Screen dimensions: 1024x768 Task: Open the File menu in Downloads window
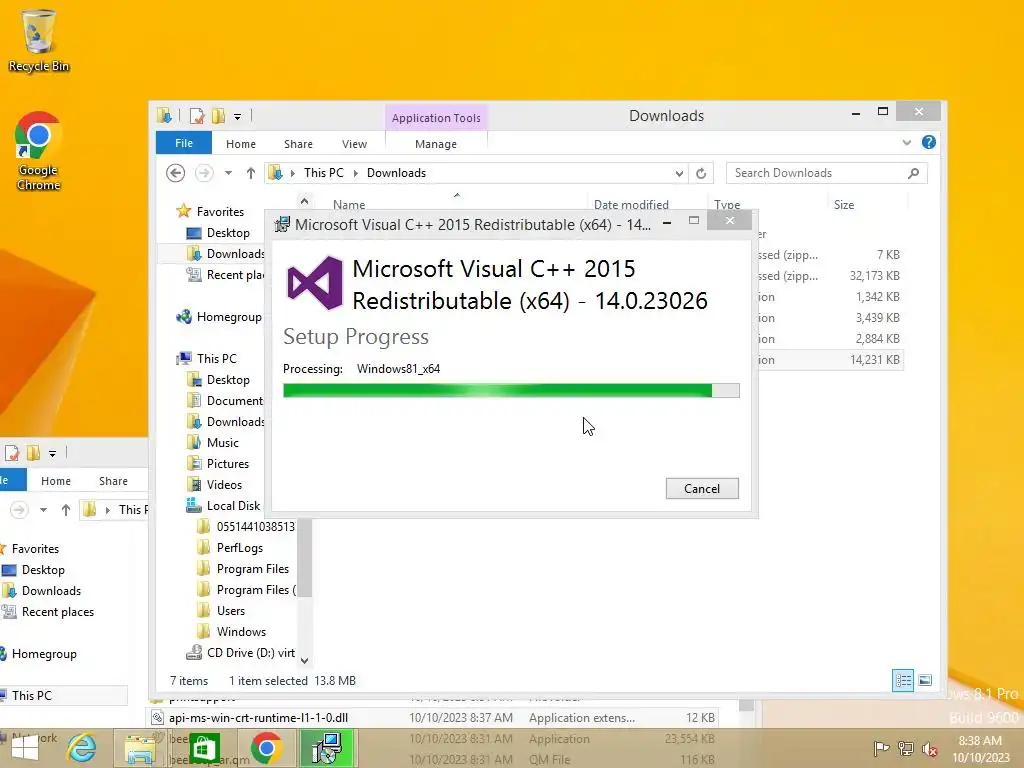pos(184,143)
